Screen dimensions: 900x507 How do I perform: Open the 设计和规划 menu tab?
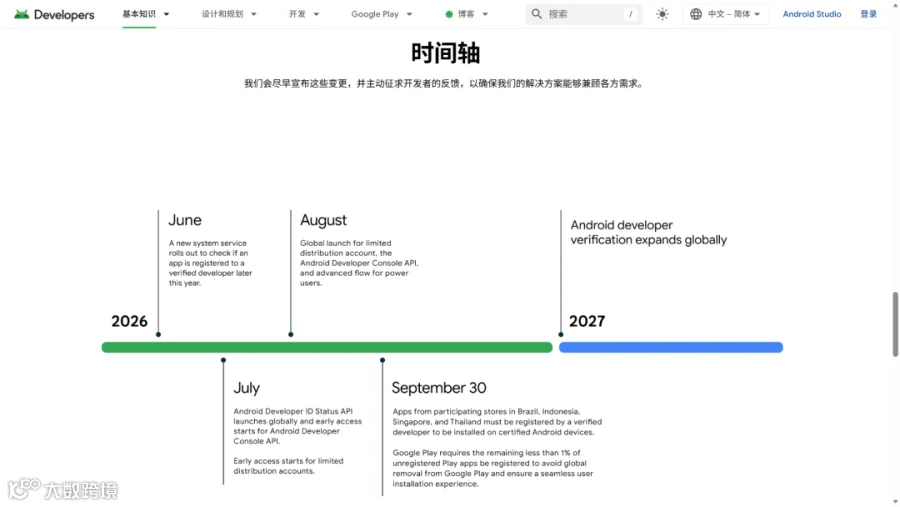[222, 14]
